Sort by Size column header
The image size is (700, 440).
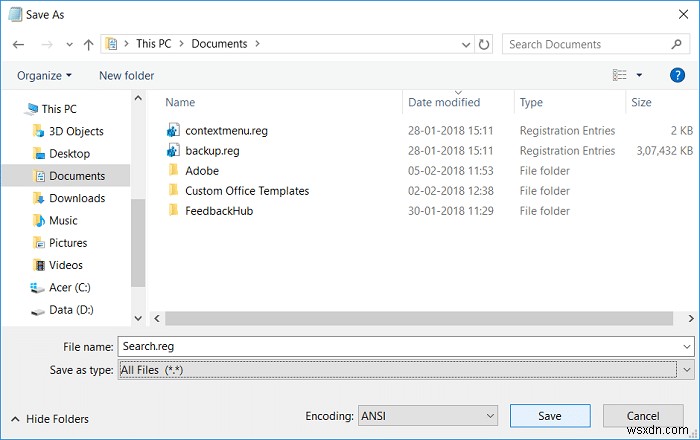[641, 102]
